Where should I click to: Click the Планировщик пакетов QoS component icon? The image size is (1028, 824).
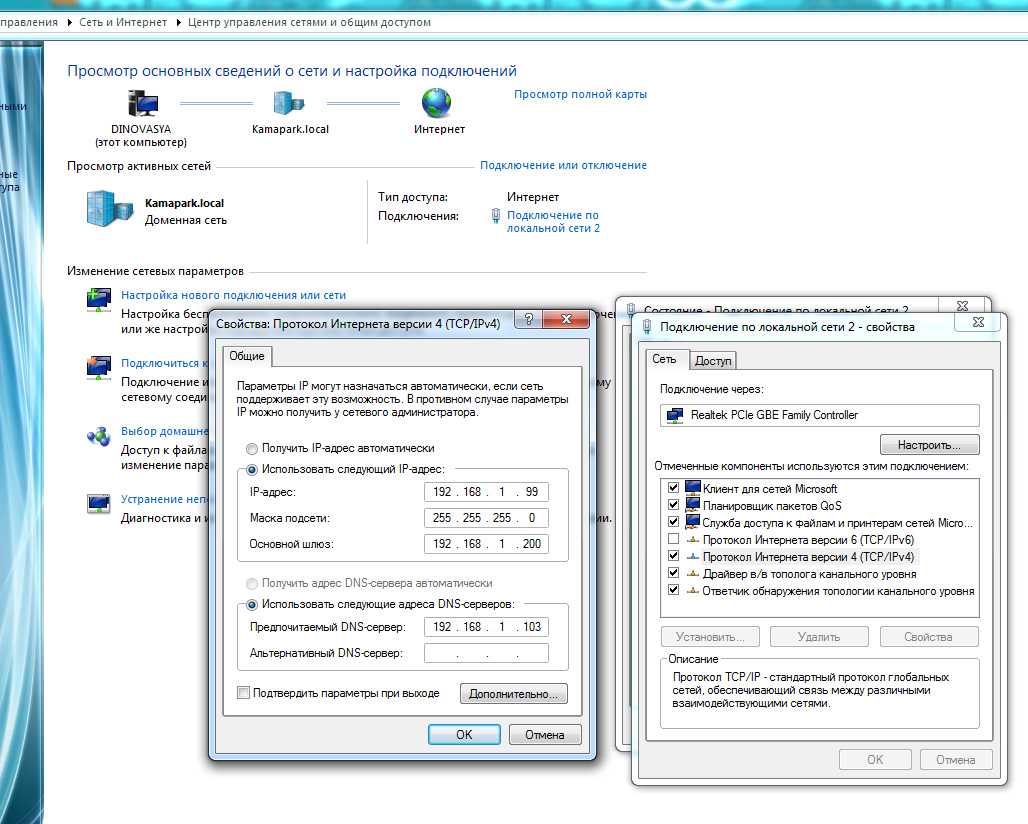point(692,505)
